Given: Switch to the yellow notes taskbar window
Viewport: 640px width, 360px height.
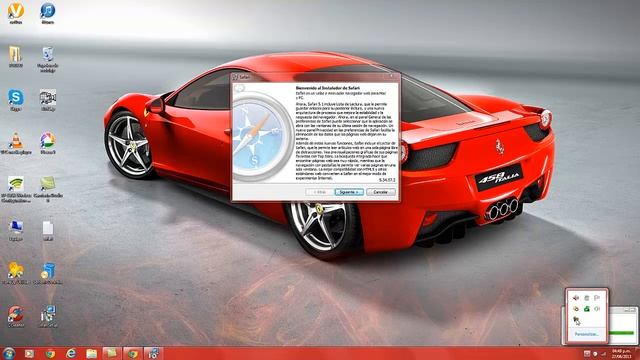Looking at the screenshot, I should pyautogui.click(x=112, y=353).
